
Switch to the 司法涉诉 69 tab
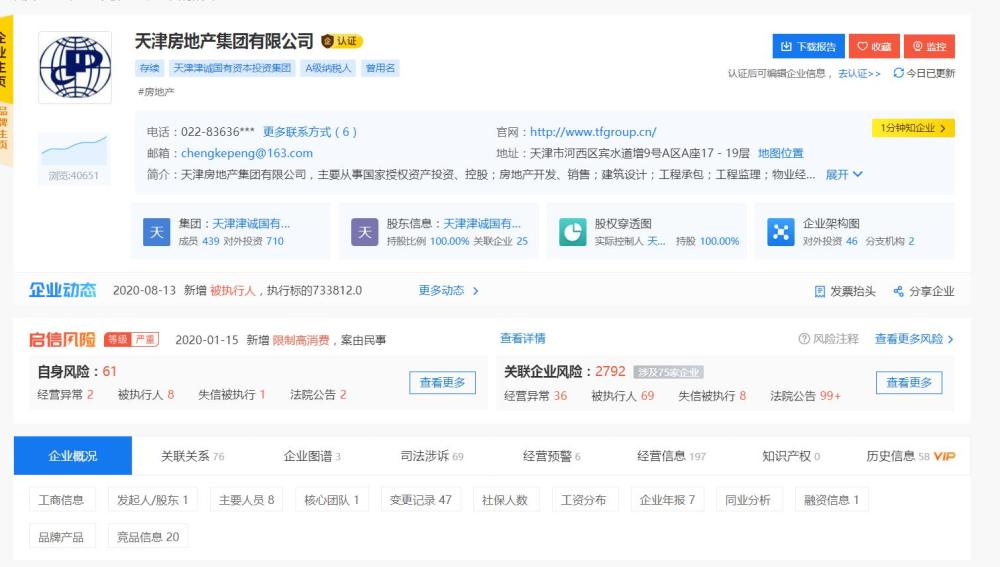click(432, 456)
